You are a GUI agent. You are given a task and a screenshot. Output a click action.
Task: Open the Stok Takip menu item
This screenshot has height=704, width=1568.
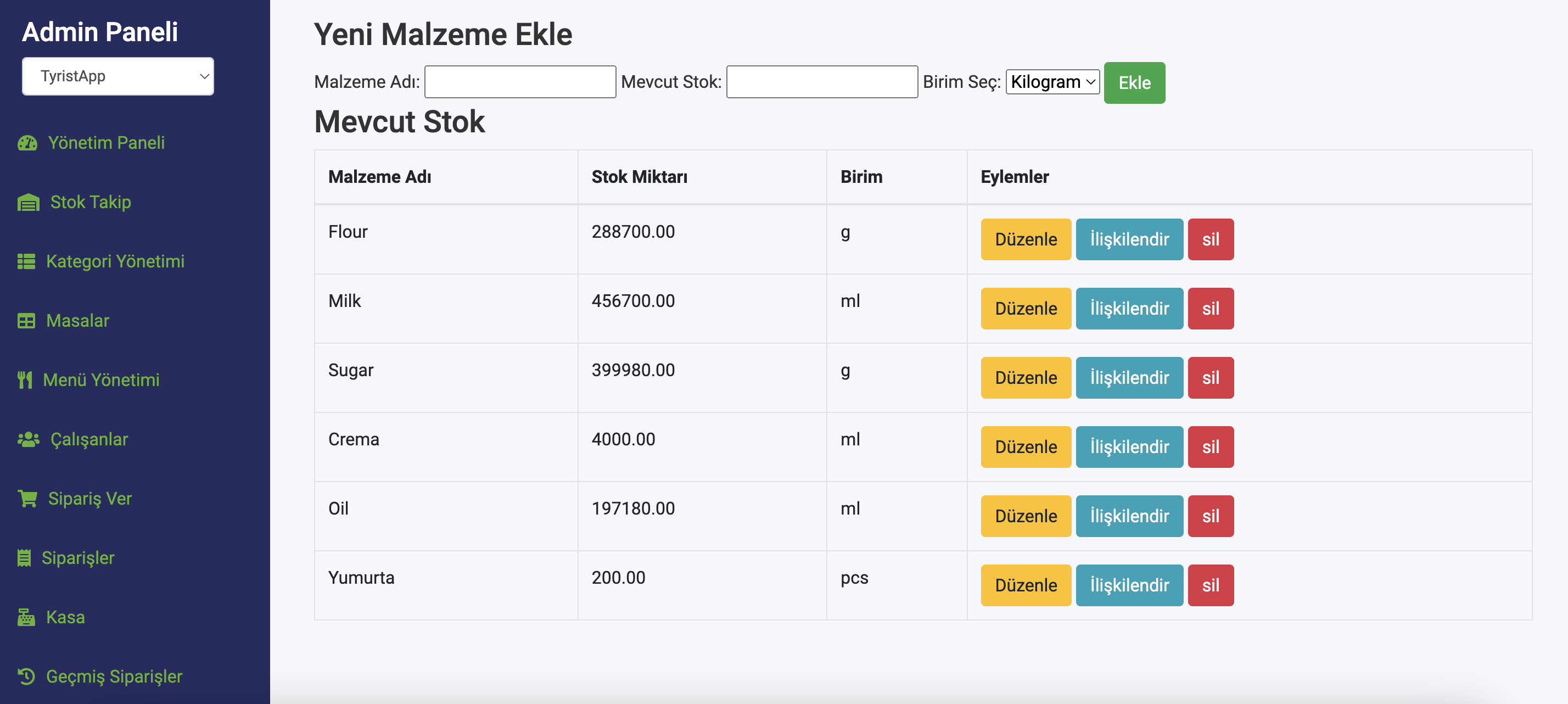point(91,202)
